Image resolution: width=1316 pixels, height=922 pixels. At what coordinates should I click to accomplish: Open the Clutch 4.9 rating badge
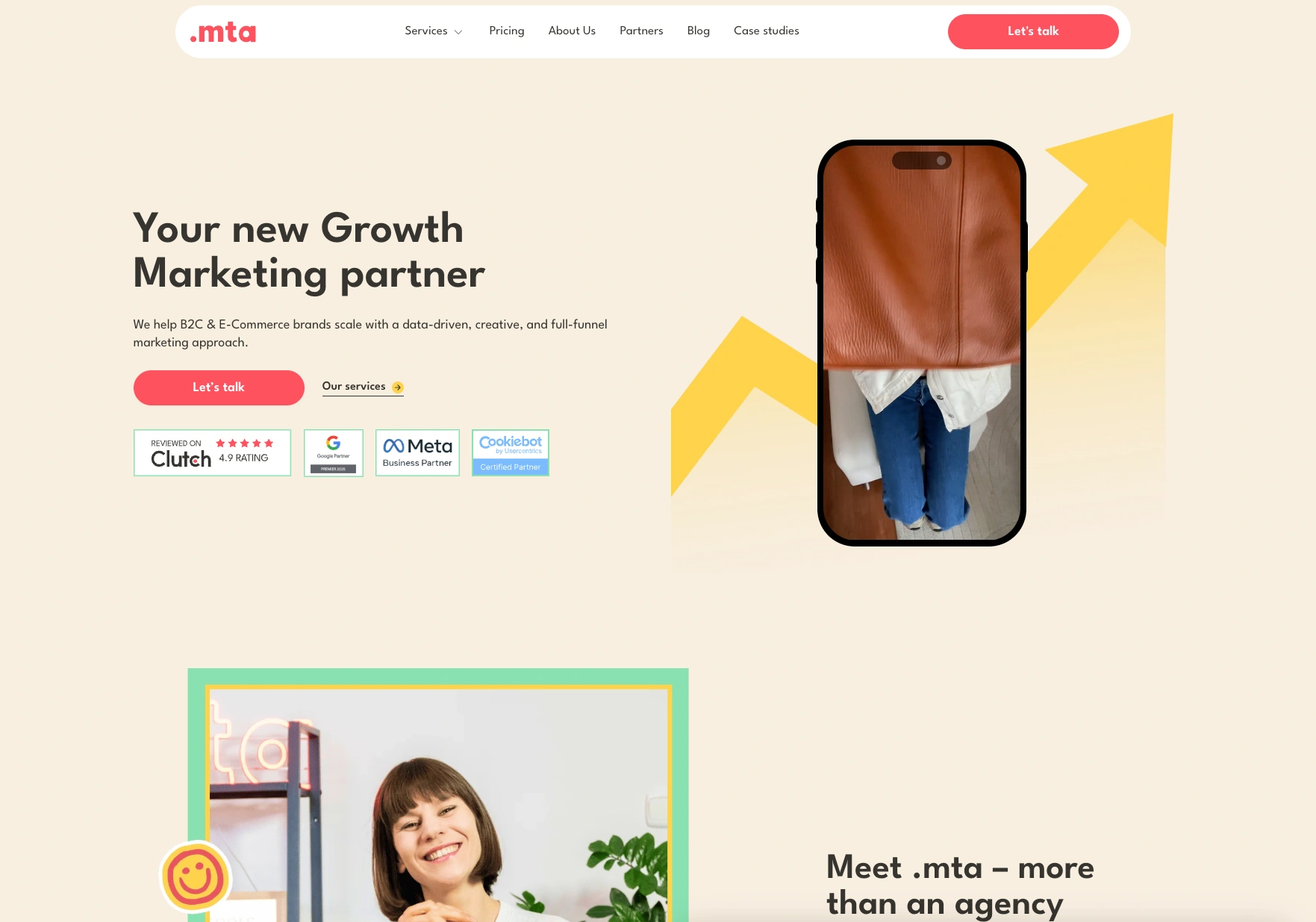(x=212, y=452)
